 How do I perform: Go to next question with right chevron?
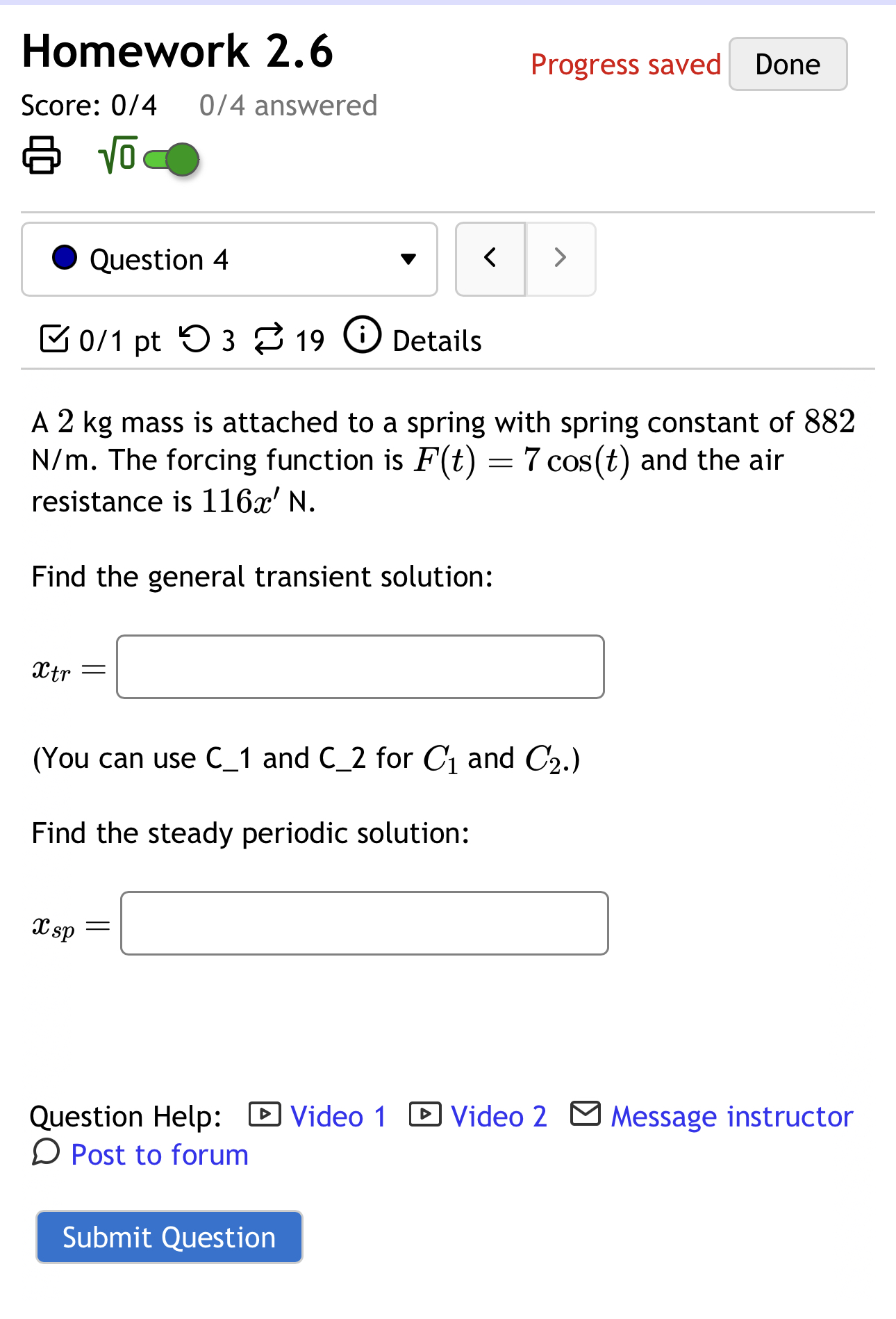click(560, 258)
